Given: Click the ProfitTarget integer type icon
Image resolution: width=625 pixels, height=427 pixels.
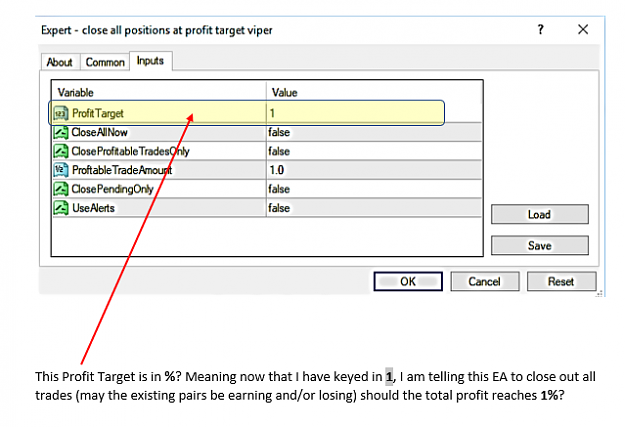Looking at the screenshot, I should point(61,114).
